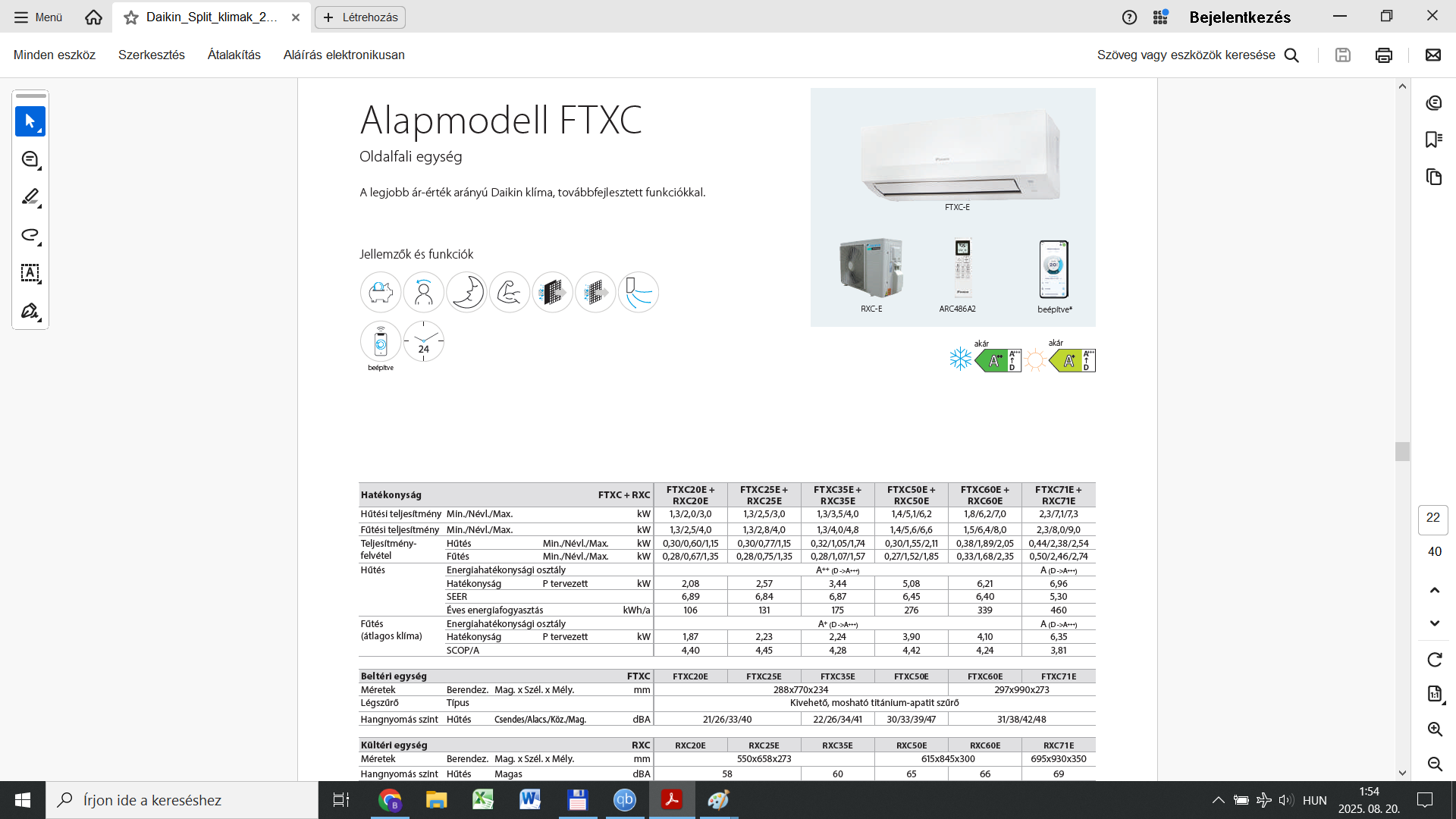Click the current page number field

coord(1432,518)
